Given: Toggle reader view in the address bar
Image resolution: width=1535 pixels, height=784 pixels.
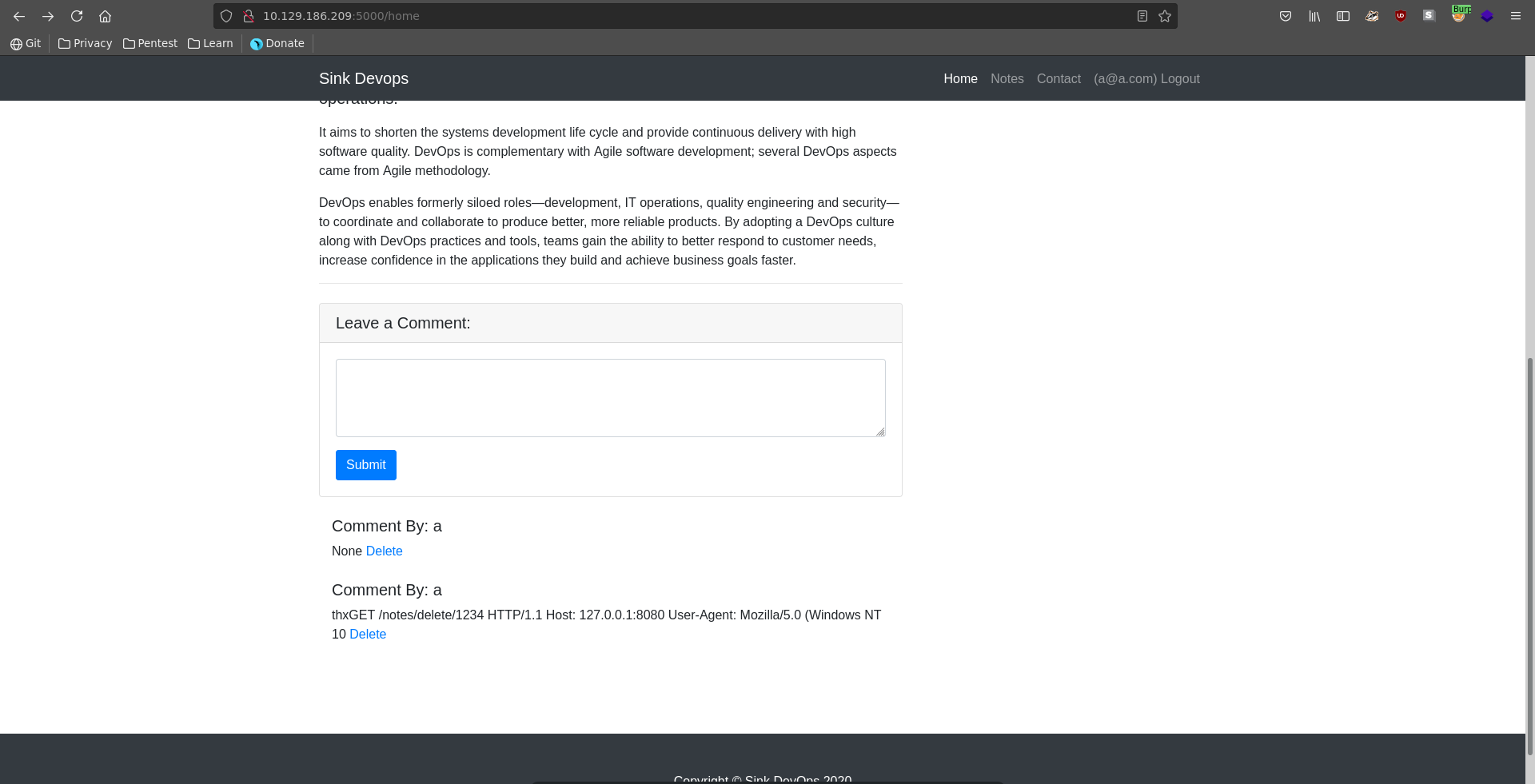Looking at the screenshot, I should coord(1142,16).
